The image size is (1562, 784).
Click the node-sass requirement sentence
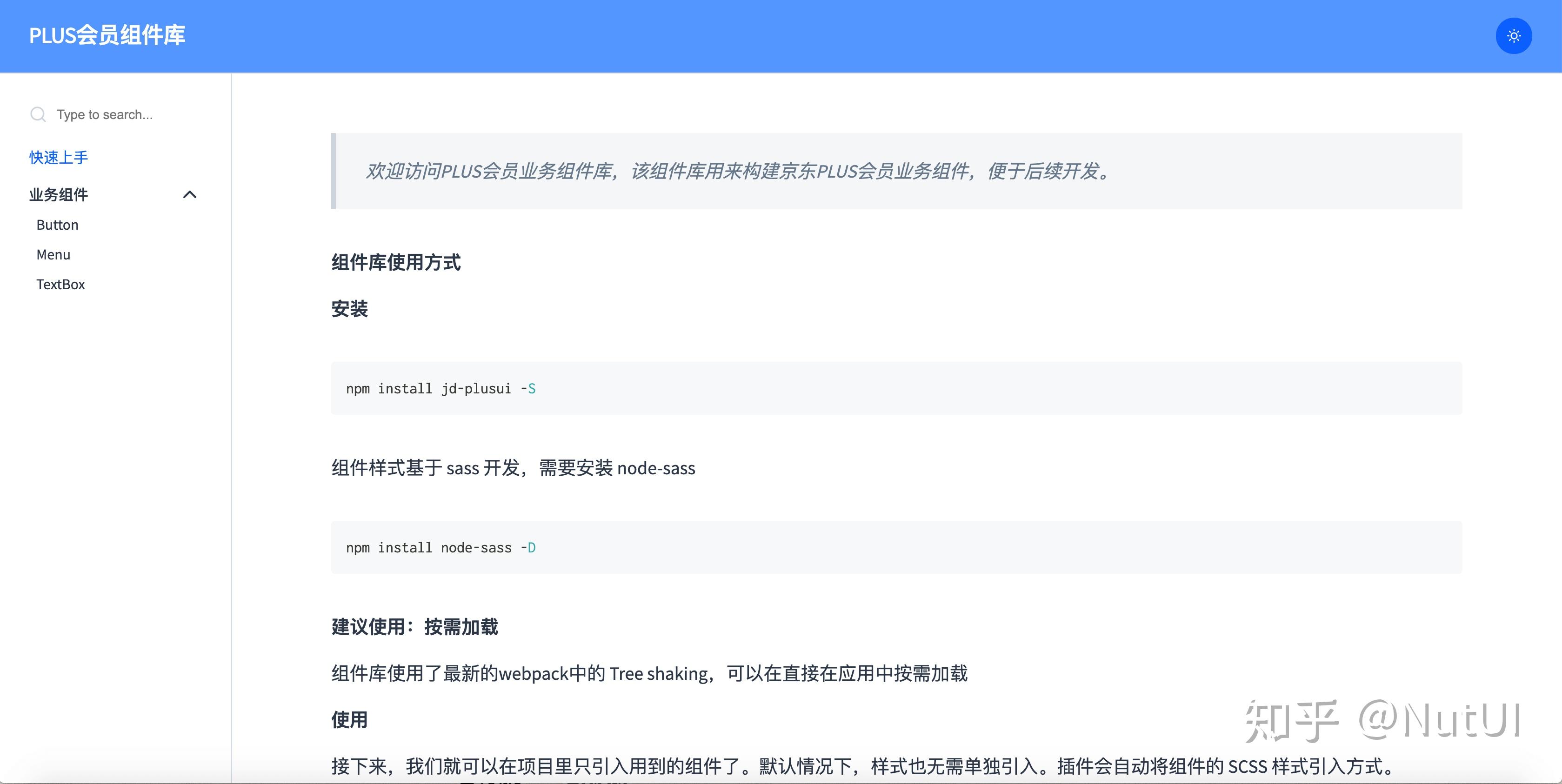coord(513,467)
